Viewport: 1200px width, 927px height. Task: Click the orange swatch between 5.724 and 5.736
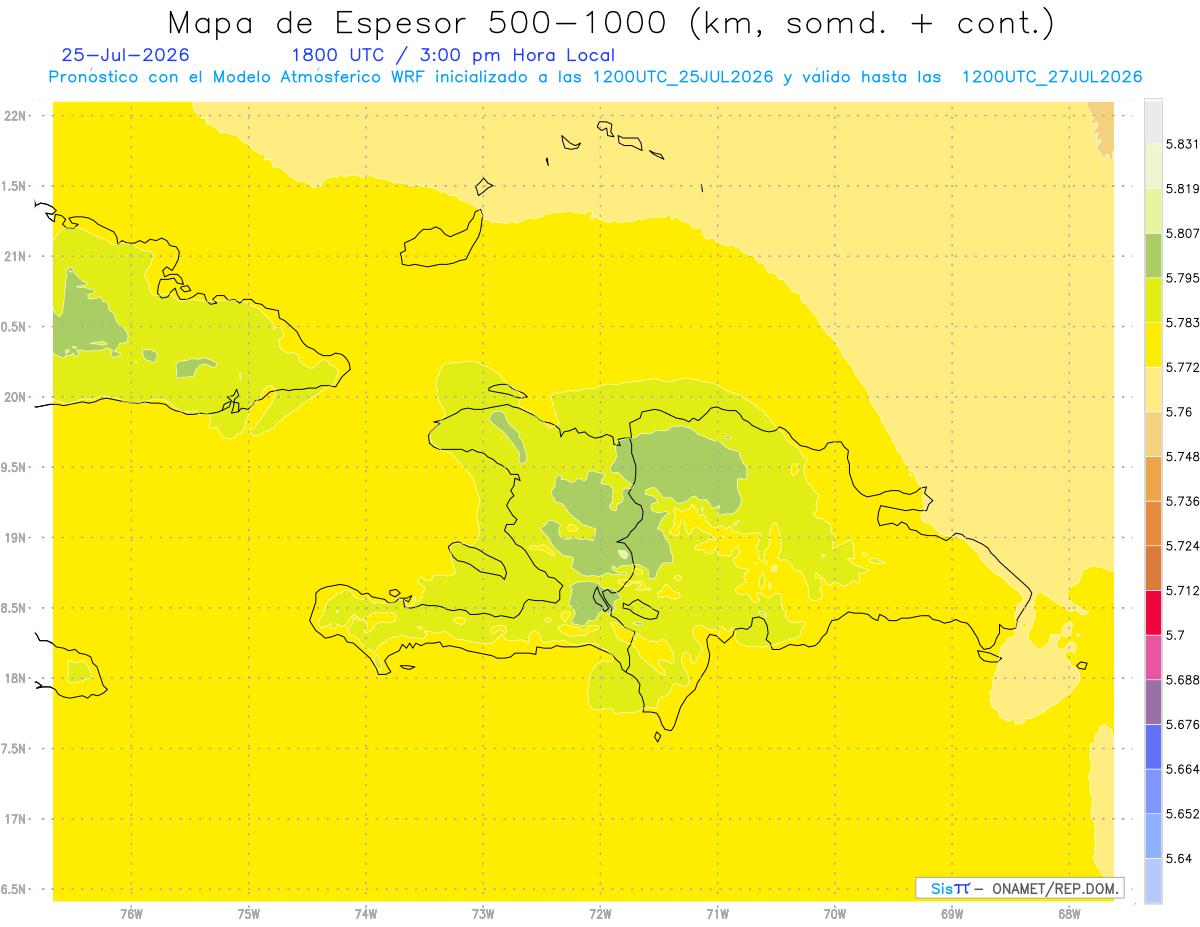pyautogui.click(x=1153, y=523)
